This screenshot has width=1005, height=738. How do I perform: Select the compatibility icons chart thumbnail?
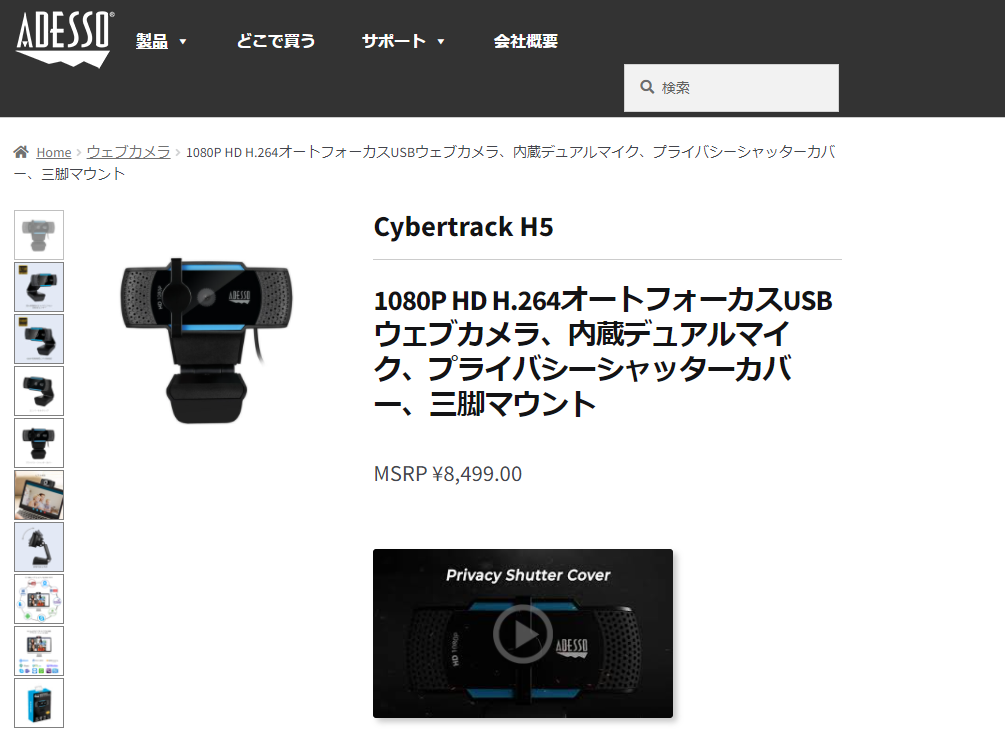pyautogui.click(x=39, y=651)
